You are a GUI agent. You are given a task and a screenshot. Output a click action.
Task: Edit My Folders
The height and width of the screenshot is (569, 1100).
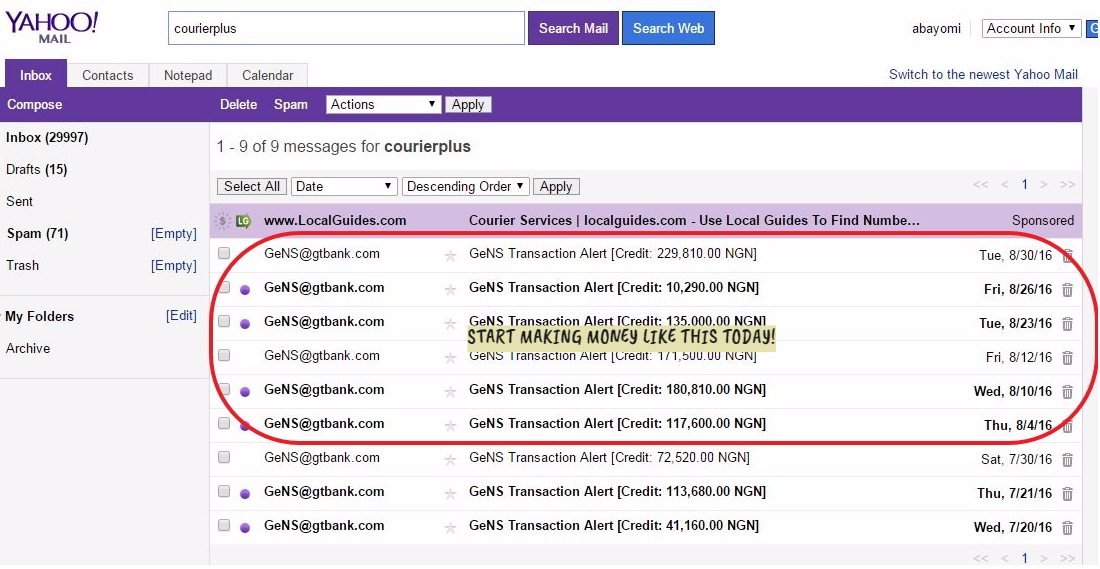click(x=181, y=316)
